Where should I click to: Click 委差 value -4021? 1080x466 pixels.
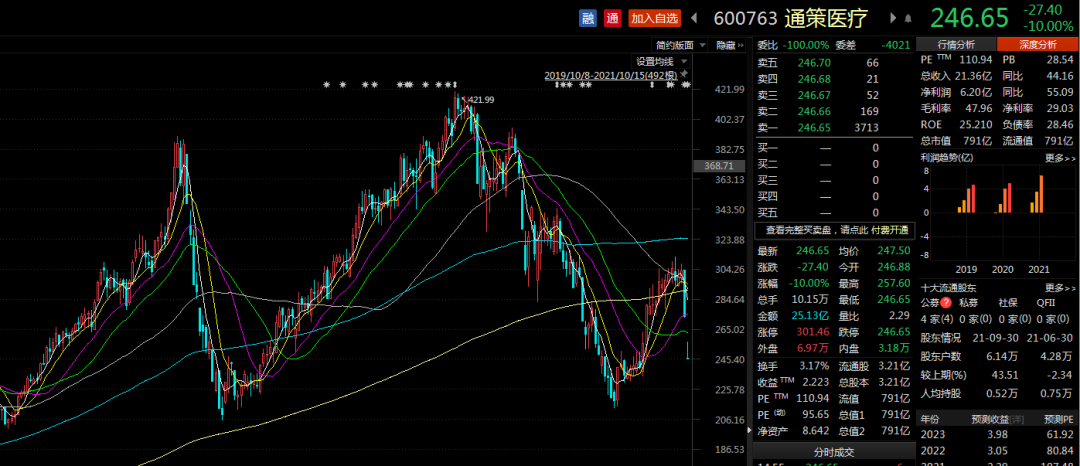pyautogui.click(x=895, y=45)
